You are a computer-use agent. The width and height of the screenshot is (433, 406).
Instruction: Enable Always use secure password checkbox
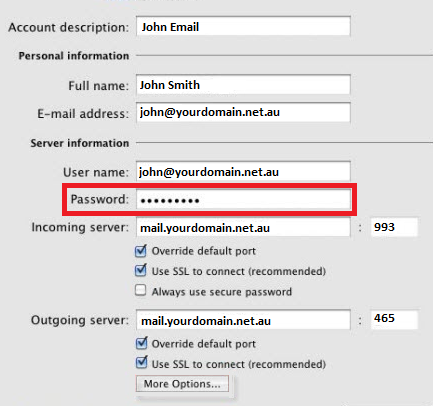click(141, 290)
